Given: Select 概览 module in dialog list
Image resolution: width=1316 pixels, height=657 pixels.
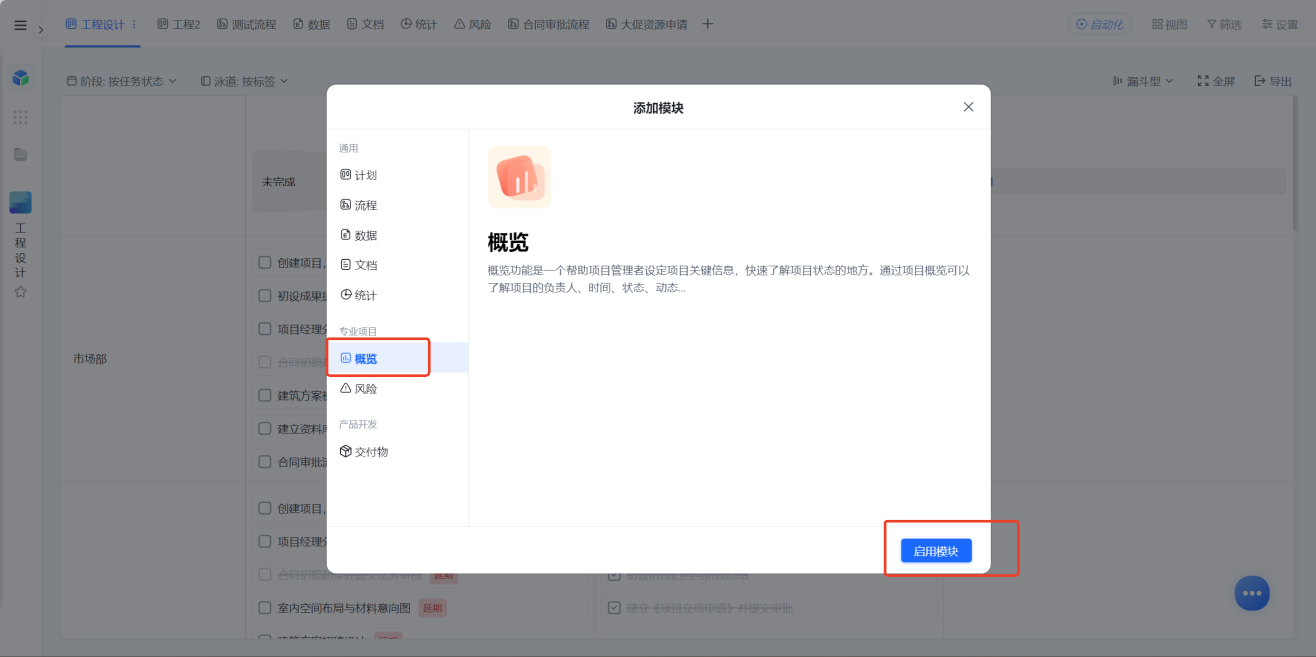Looking at the screenshot, I should (x=398, y=358).
